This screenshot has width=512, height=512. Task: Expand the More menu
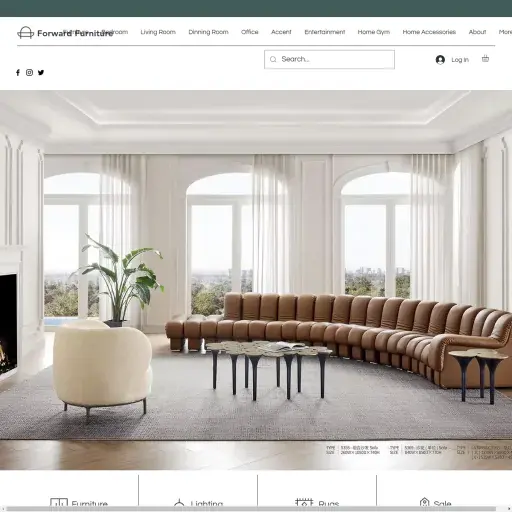pos(505,32)
